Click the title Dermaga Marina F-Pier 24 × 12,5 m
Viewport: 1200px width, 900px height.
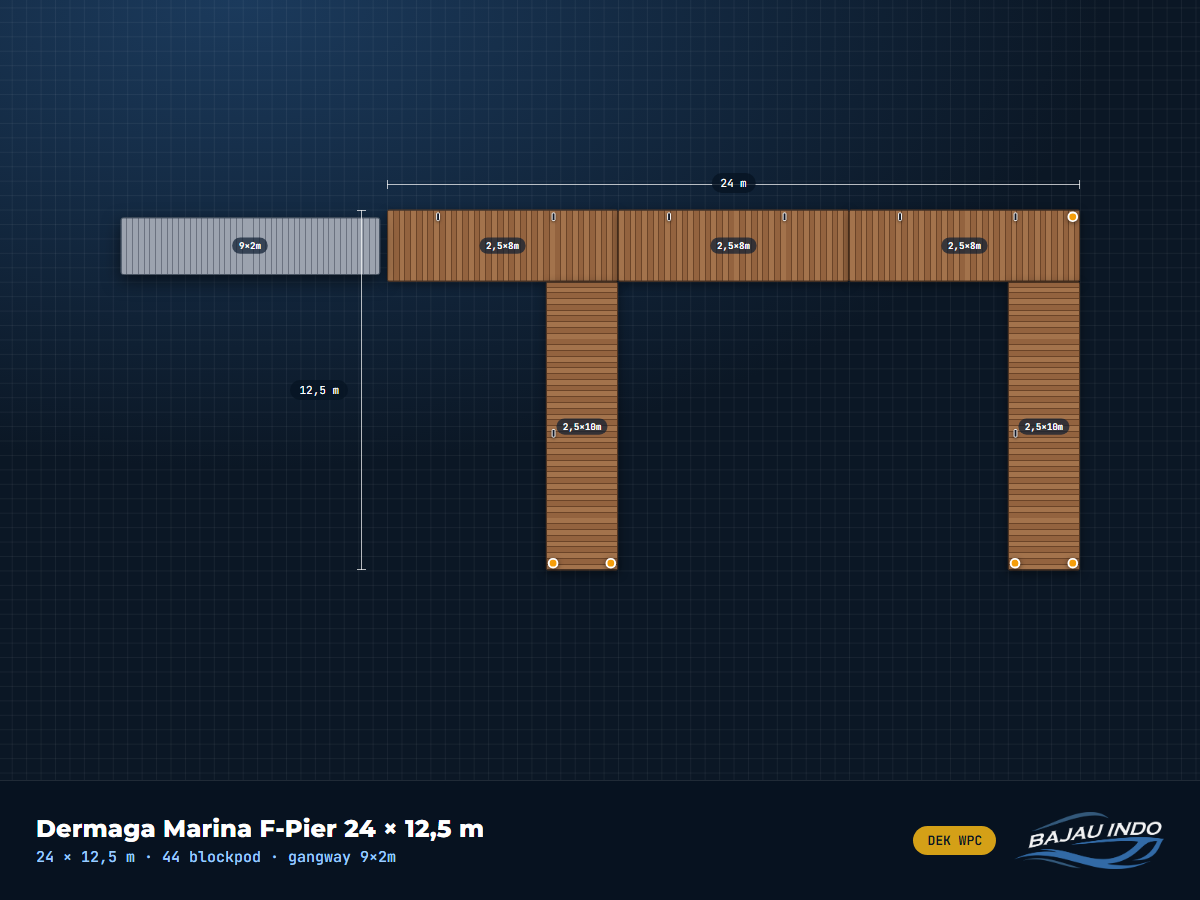click(260, 829)
